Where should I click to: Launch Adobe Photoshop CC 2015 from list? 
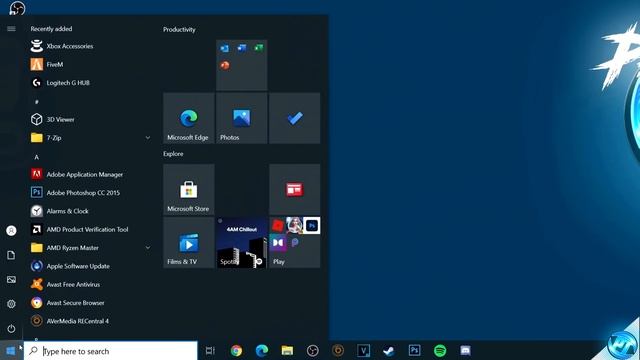[x=90, y=193]
